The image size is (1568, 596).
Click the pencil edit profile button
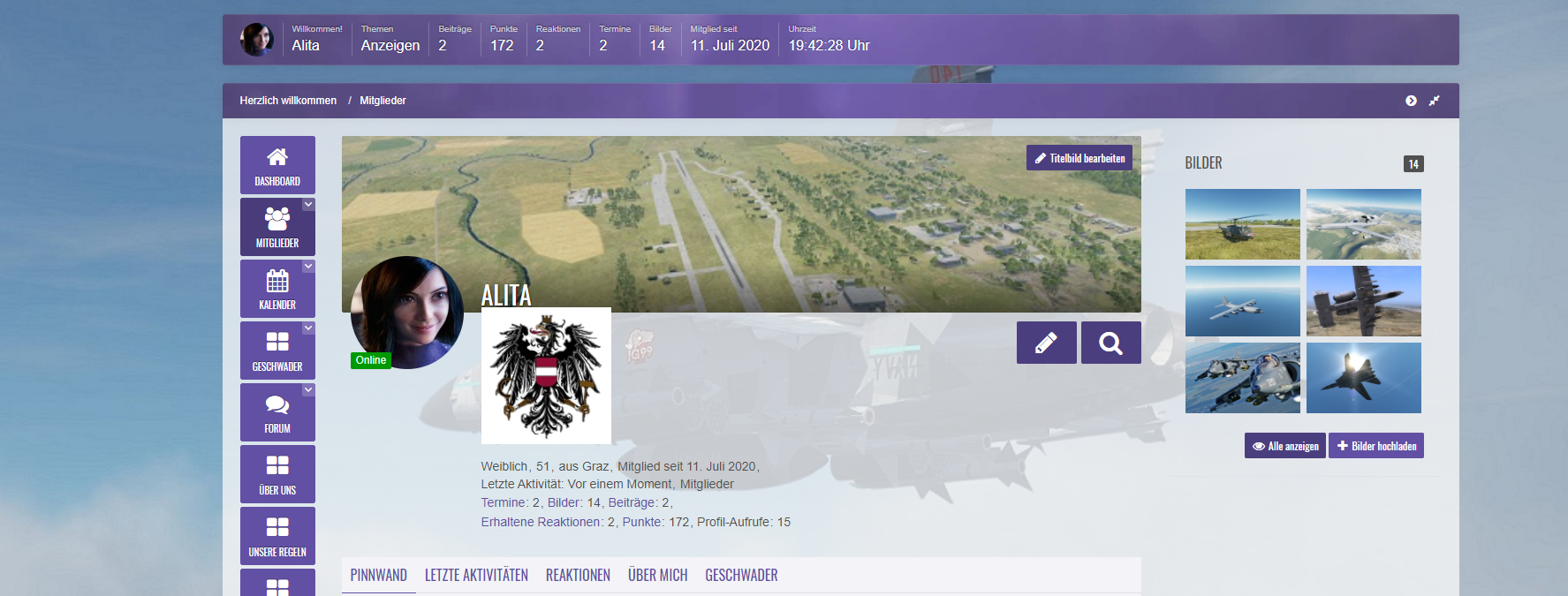1046,343
